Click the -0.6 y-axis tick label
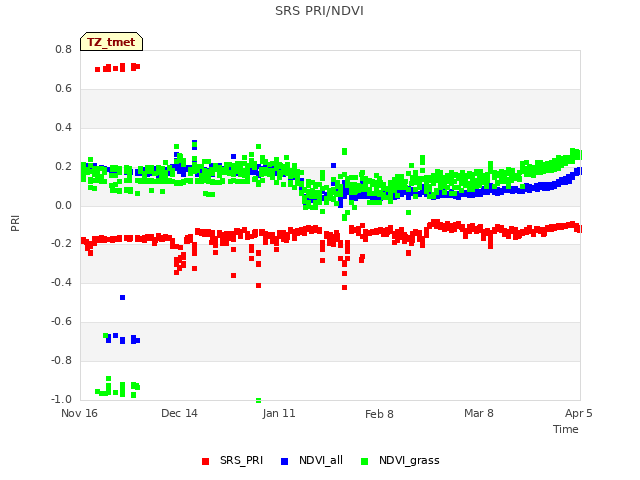Screen dimensions: 640x480 (x=61, y=322)
